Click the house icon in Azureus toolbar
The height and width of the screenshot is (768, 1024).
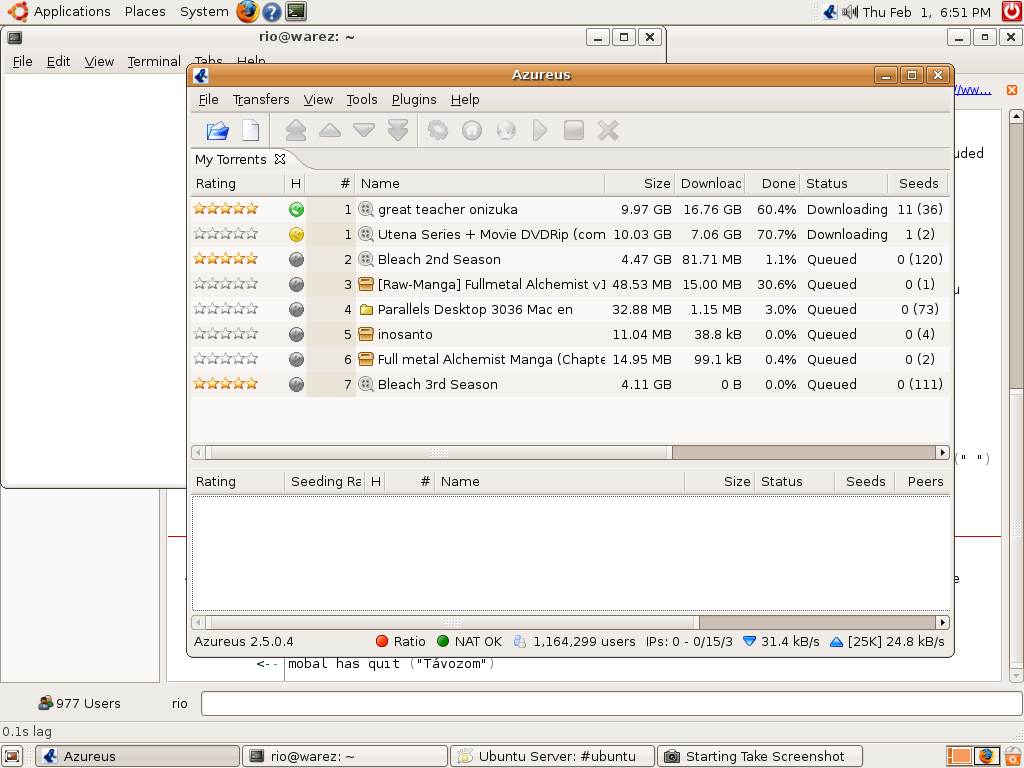click(x=472, y=131)
